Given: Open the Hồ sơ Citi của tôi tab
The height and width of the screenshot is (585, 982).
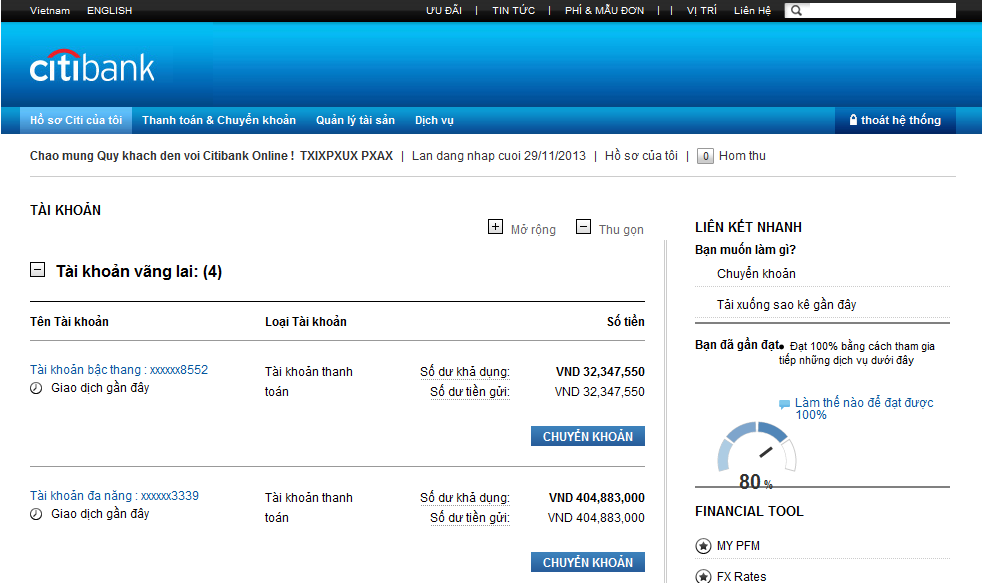Looking at the screenshot, I should 76,120.
